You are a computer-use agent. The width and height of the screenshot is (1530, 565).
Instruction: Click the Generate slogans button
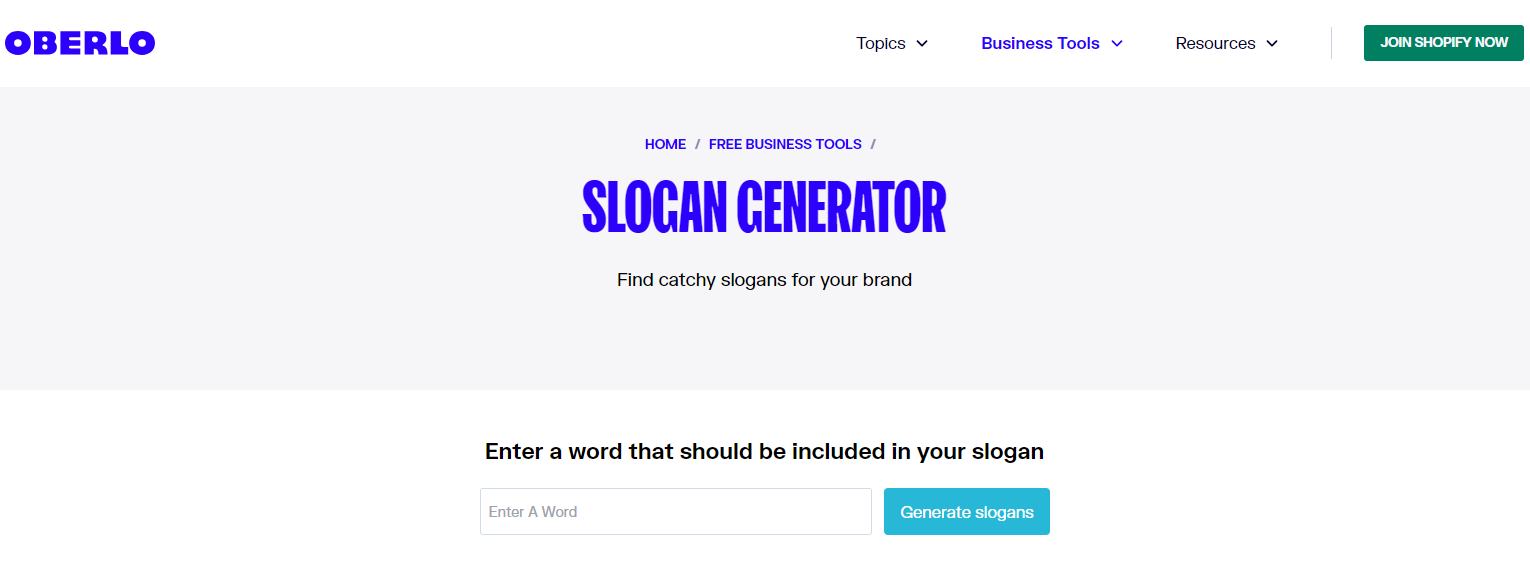967,512
